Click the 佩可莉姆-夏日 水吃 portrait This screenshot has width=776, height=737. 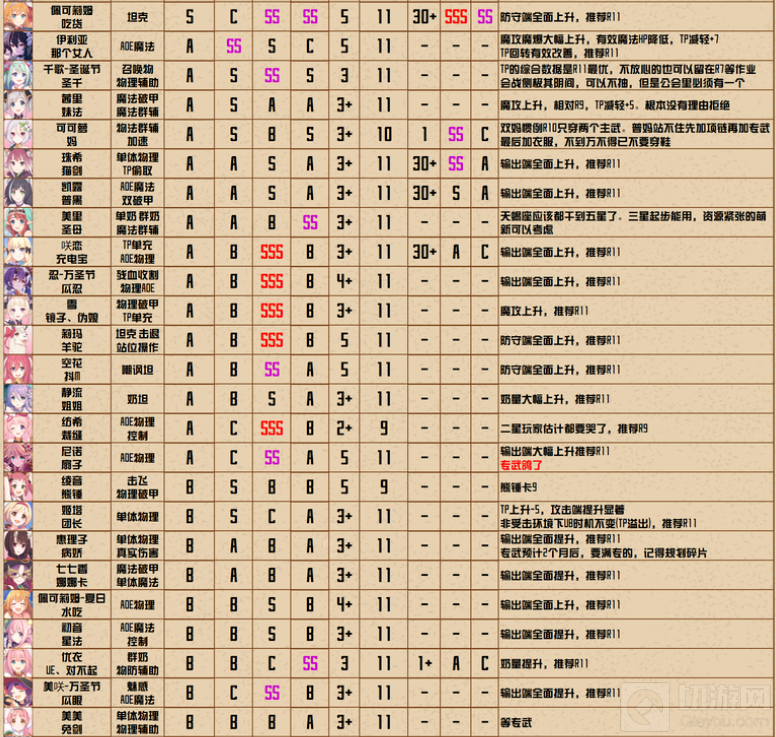[18, 605]
